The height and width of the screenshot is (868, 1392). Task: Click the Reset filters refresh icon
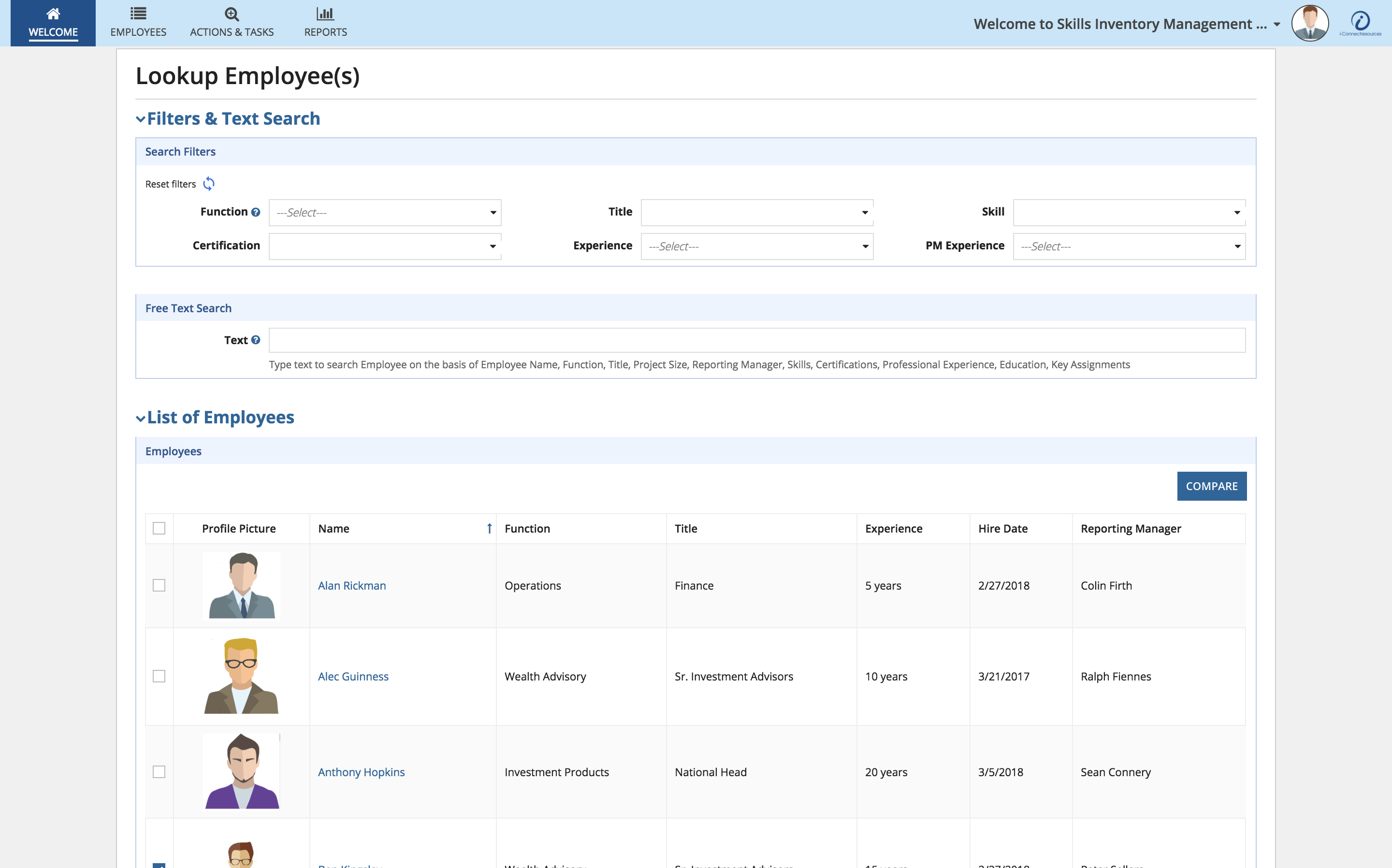point(209,184)
